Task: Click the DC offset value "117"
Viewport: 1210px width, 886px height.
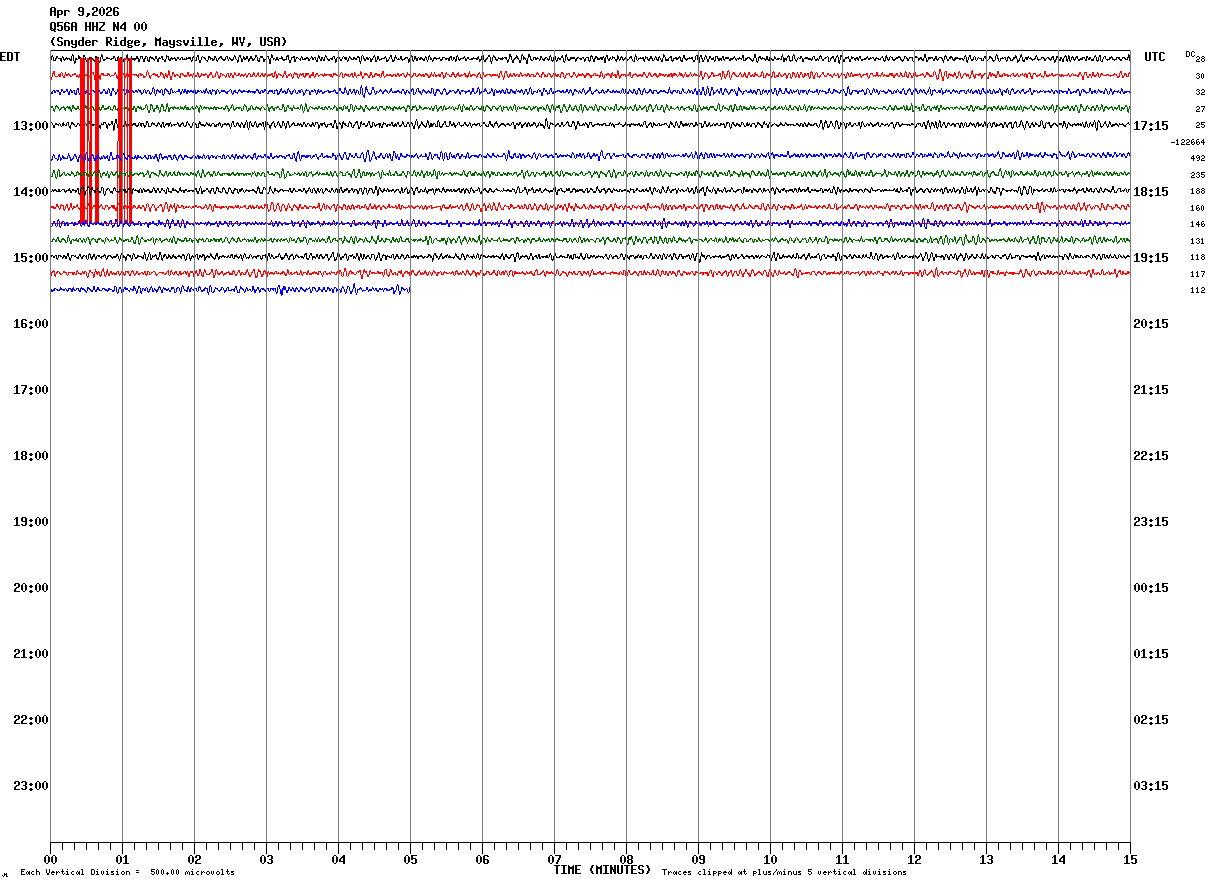Action: click(x=1198, y=274)
